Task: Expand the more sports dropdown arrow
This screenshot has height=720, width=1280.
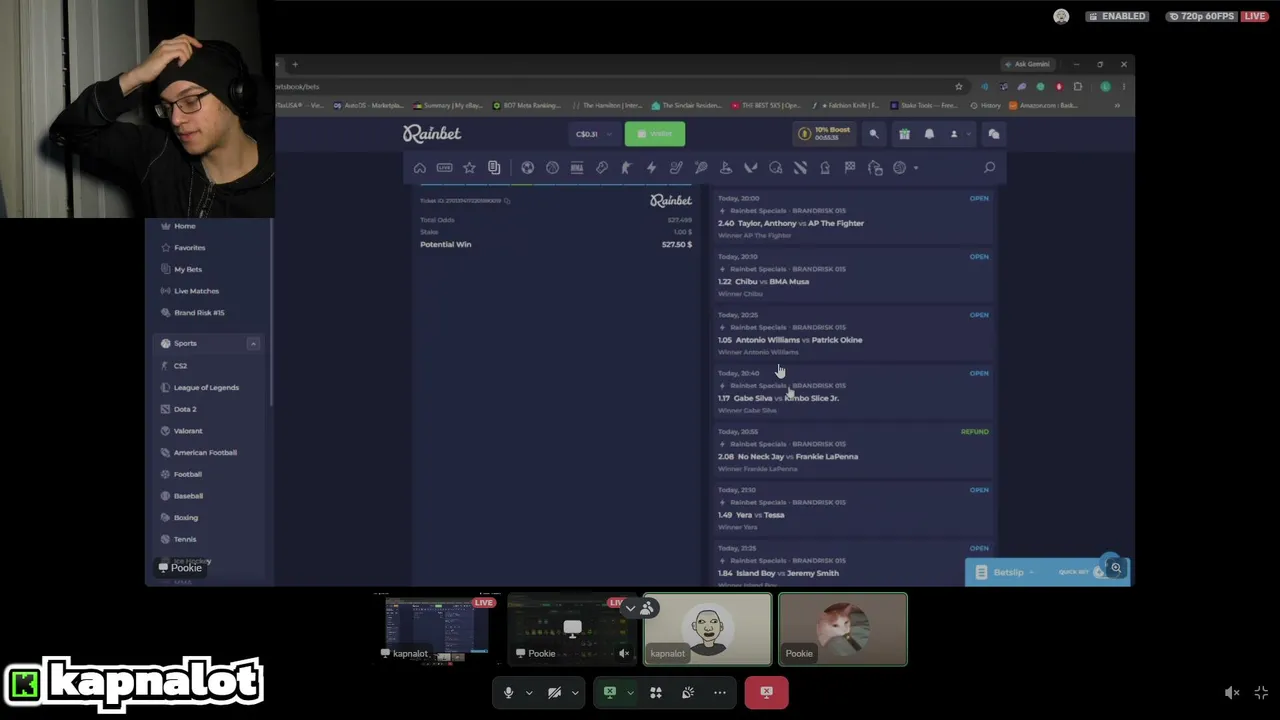Action: click(915, 168)
